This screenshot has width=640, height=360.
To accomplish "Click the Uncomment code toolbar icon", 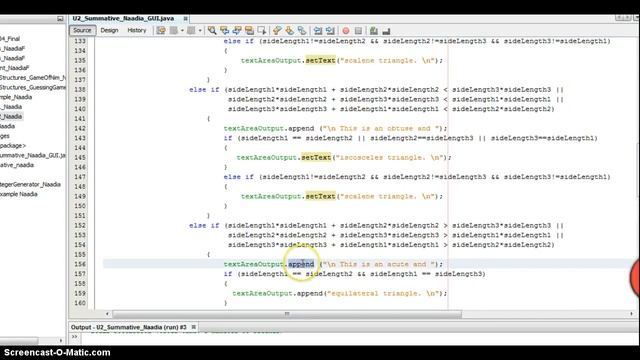I will 386,31.
